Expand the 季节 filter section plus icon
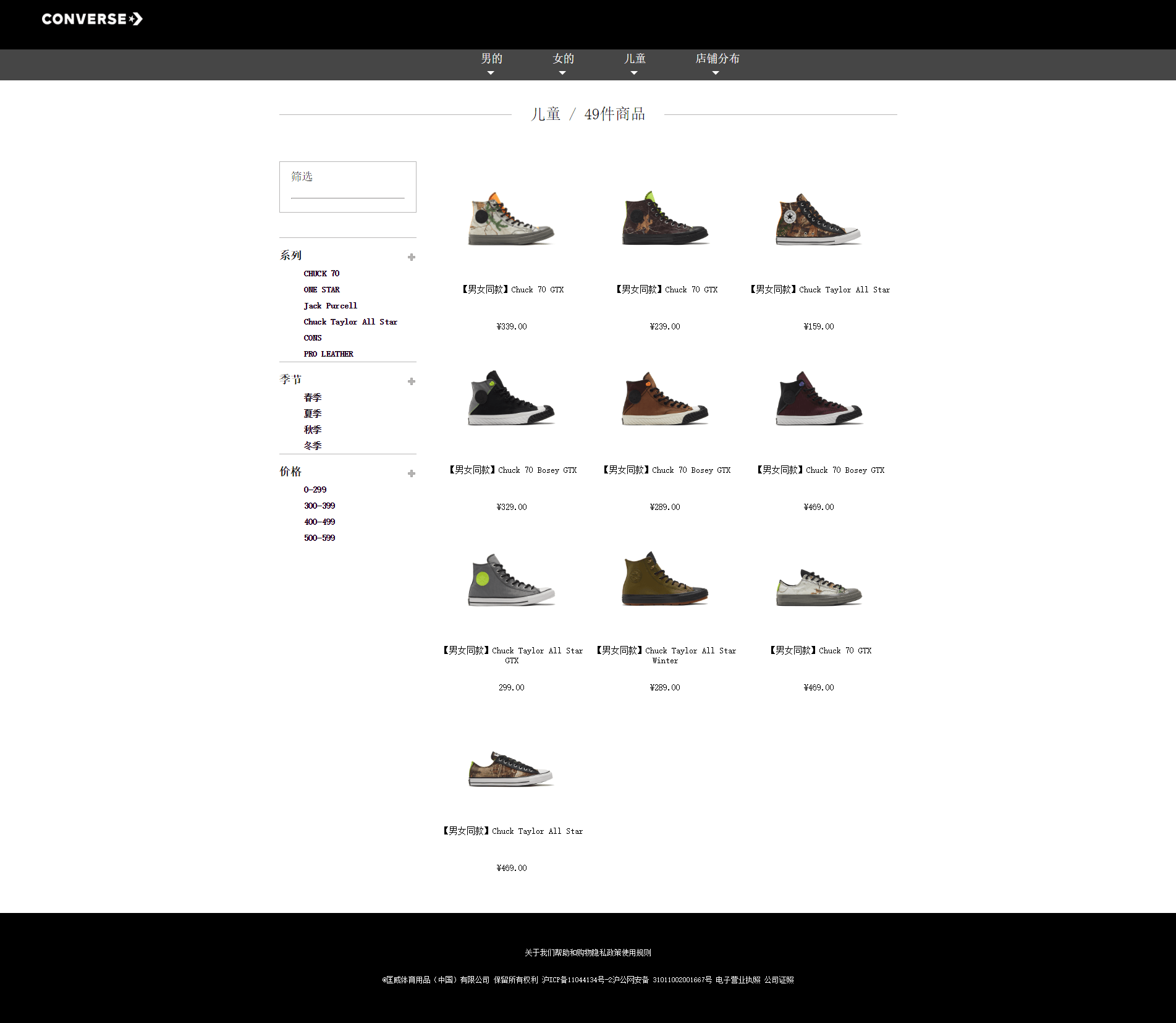 point(412,381)
